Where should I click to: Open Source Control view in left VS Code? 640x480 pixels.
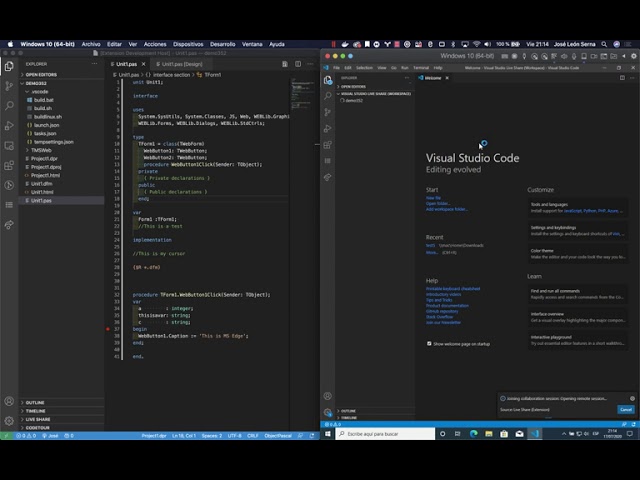click(9, 86)
